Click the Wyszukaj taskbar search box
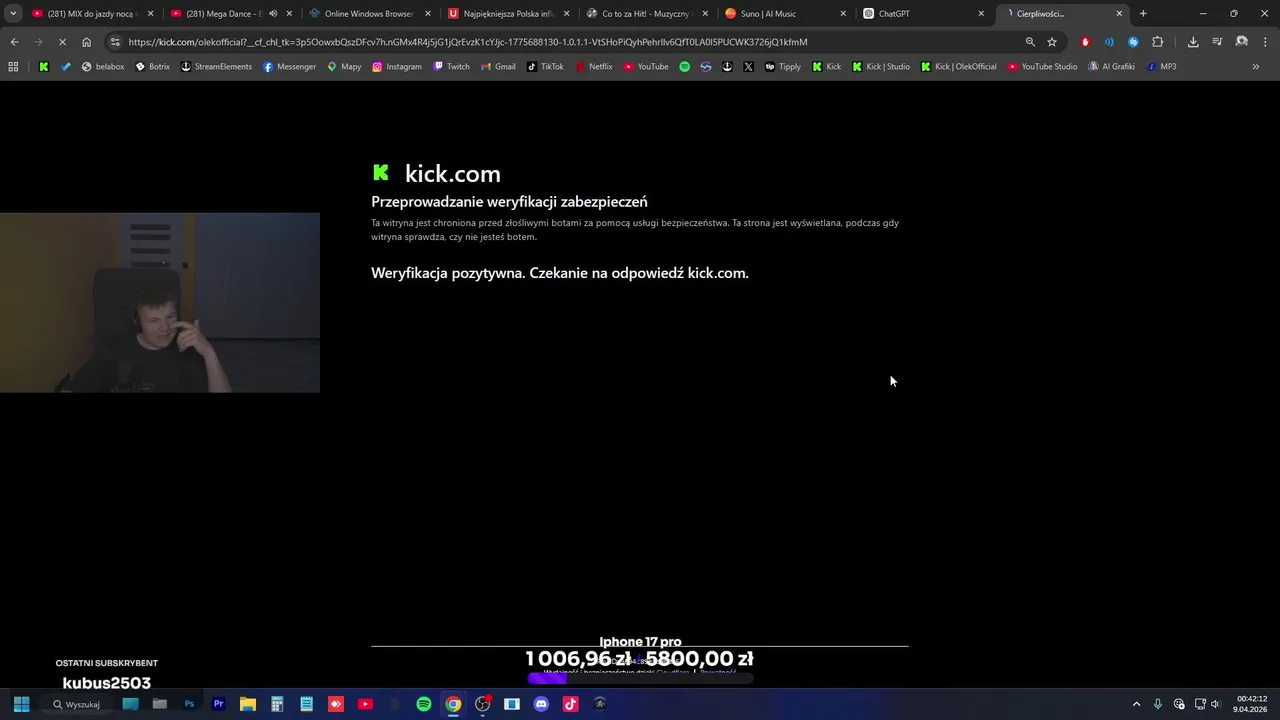 tap(77, 704)
